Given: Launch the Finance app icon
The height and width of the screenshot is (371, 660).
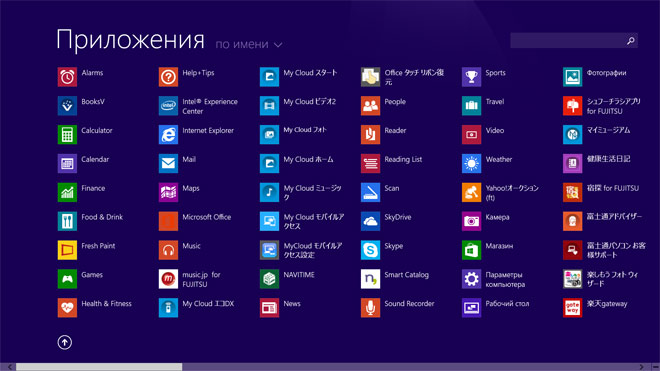Looking at the screenshot, I should coord(67,192).
